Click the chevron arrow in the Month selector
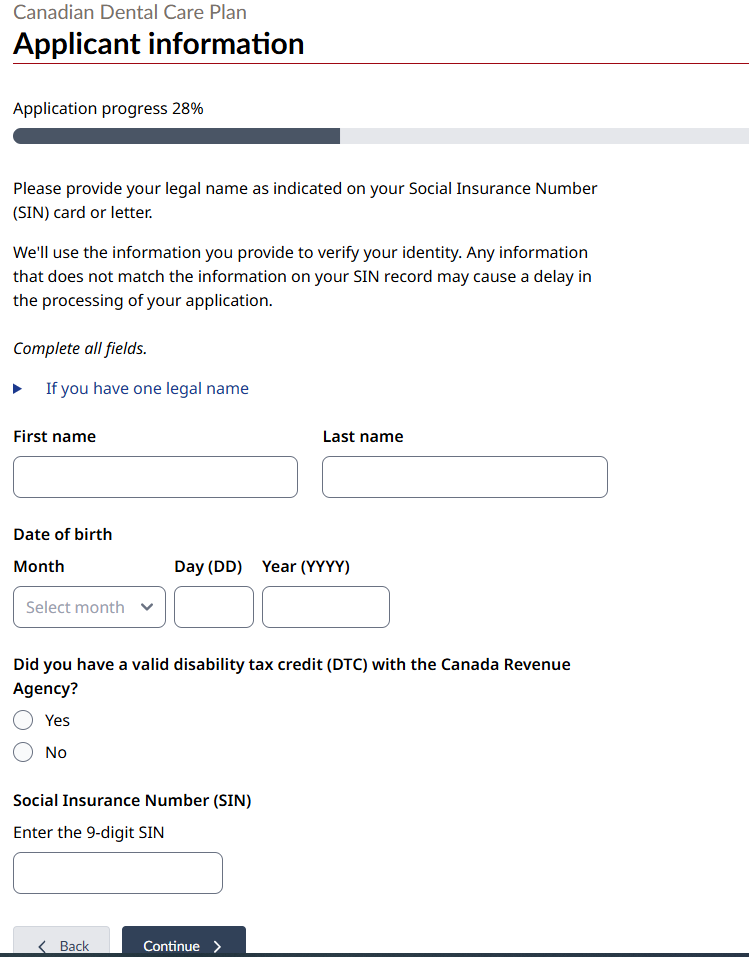Screen dimensions: 749x957 (147, 607)
